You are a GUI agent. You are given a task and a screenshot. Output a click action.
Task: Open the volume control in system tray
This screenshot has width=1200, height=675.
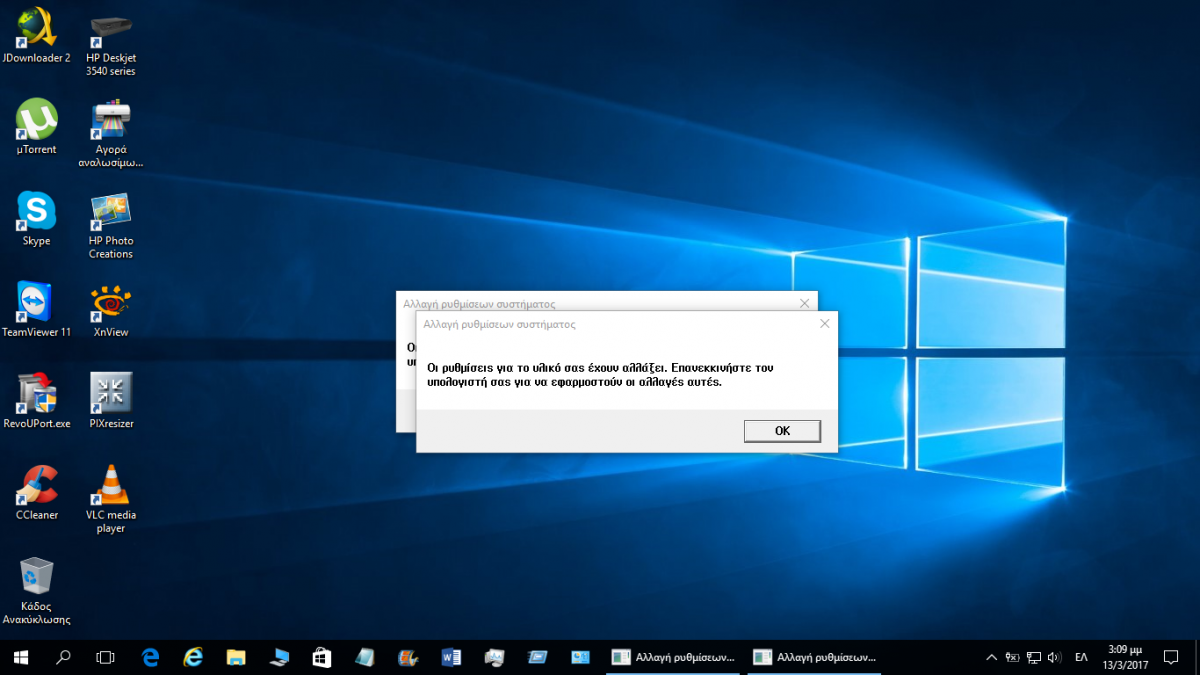tap(1053, 657)
